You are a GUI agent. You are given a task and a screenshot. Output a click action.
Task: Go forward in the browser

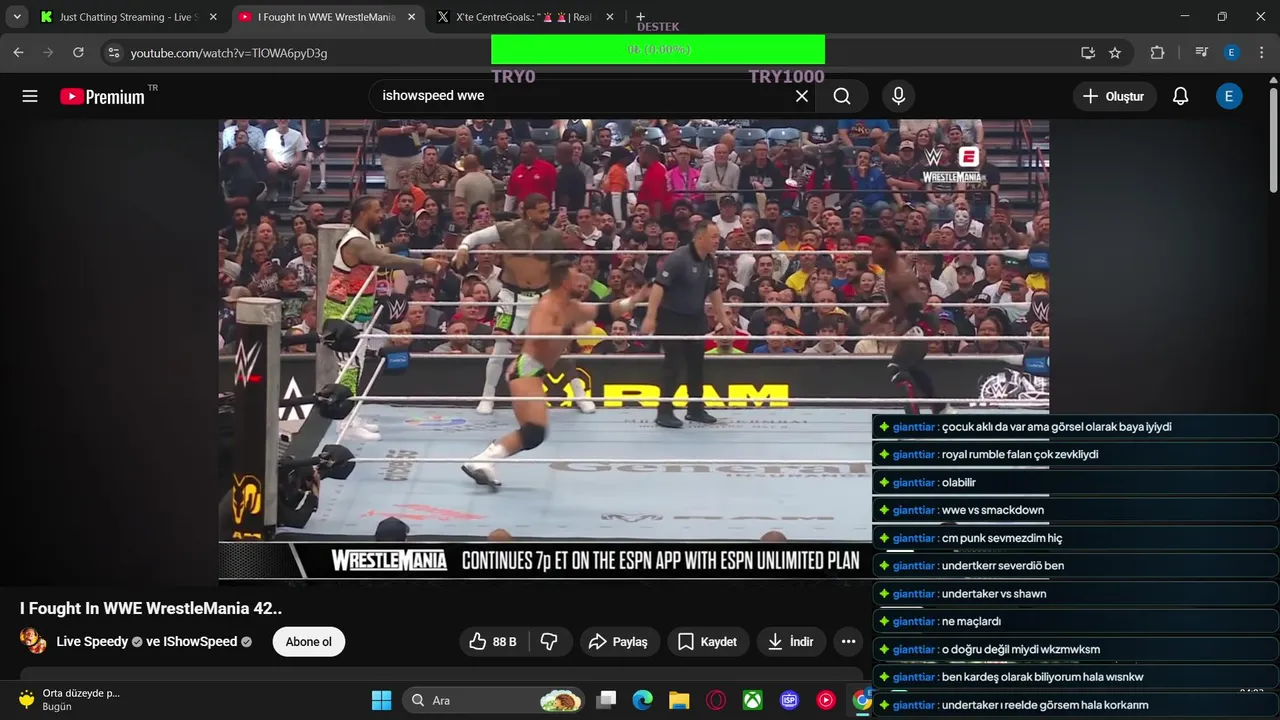(48, 52)
